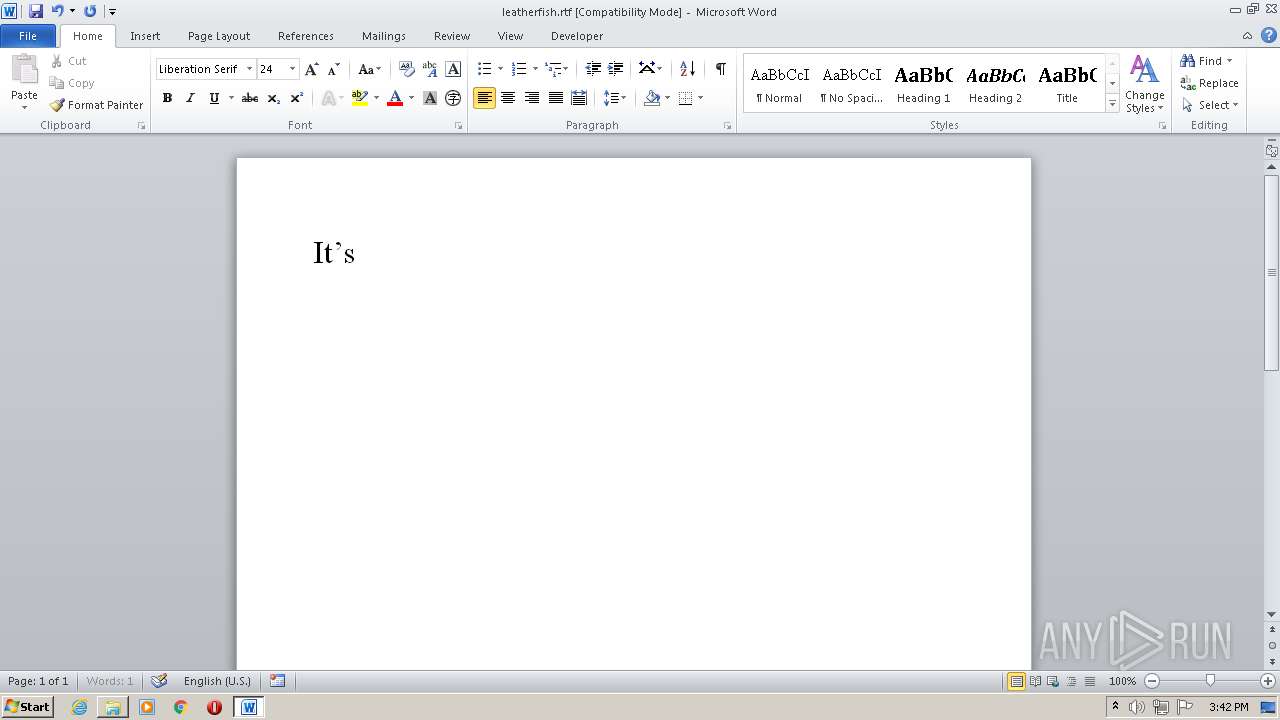The image size is (1280, 720).
Task: Switch to Web Layout view
Action: point(1053,681)
